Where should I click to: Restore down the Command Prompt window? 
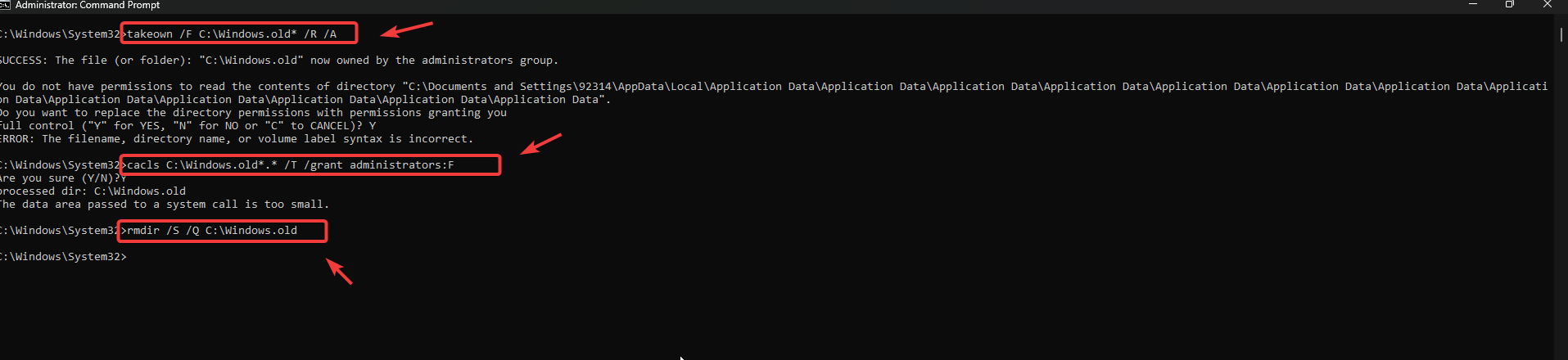[x=1510, y=5]
